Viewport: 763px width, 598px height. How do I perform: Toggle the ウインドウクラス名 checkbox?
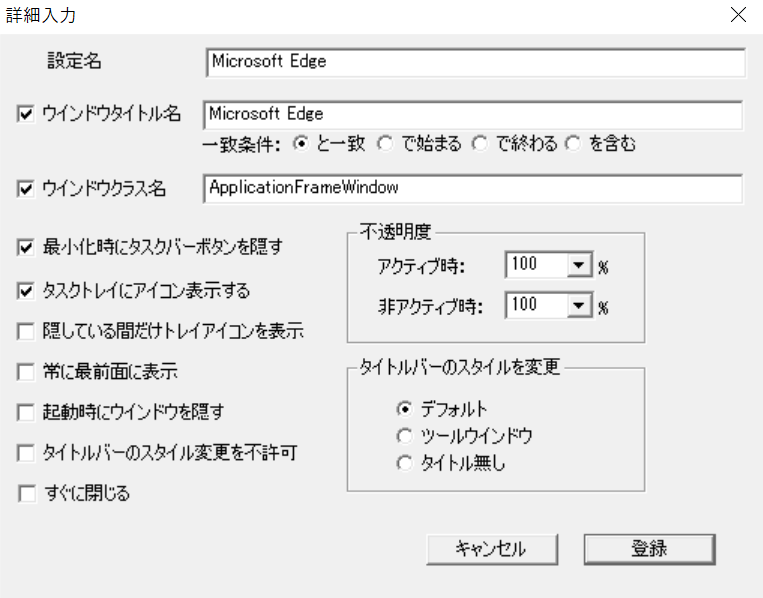pos(25,188)
